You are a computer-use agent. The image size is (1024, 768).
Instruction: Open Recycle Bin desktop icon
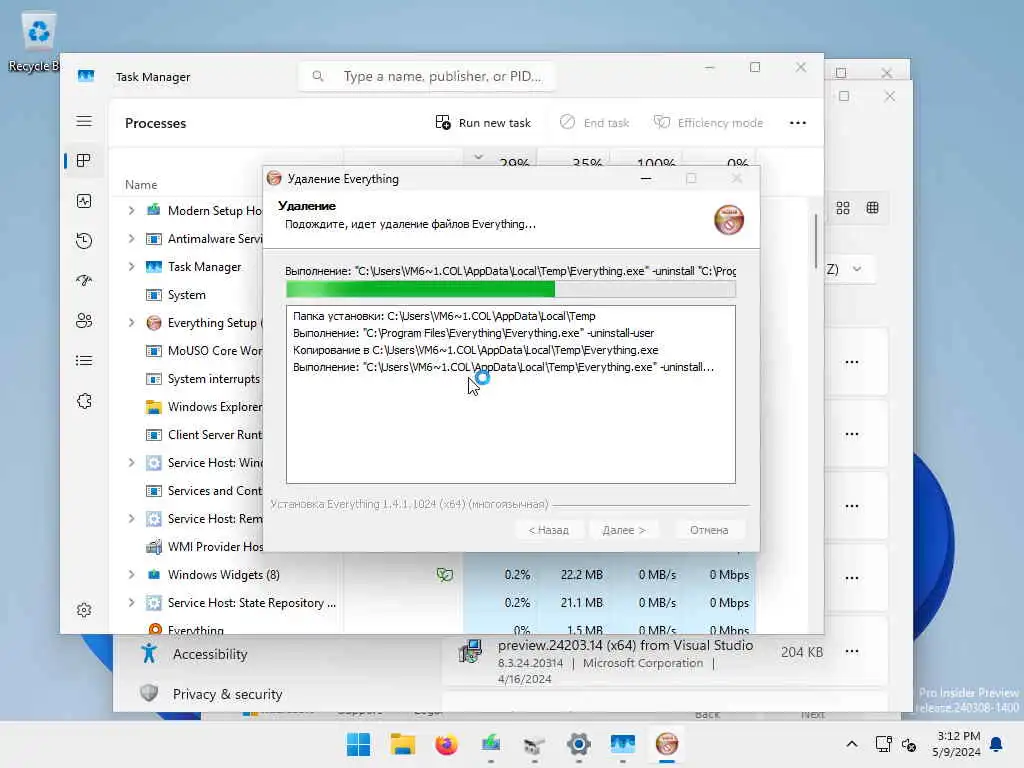[38, 42]
